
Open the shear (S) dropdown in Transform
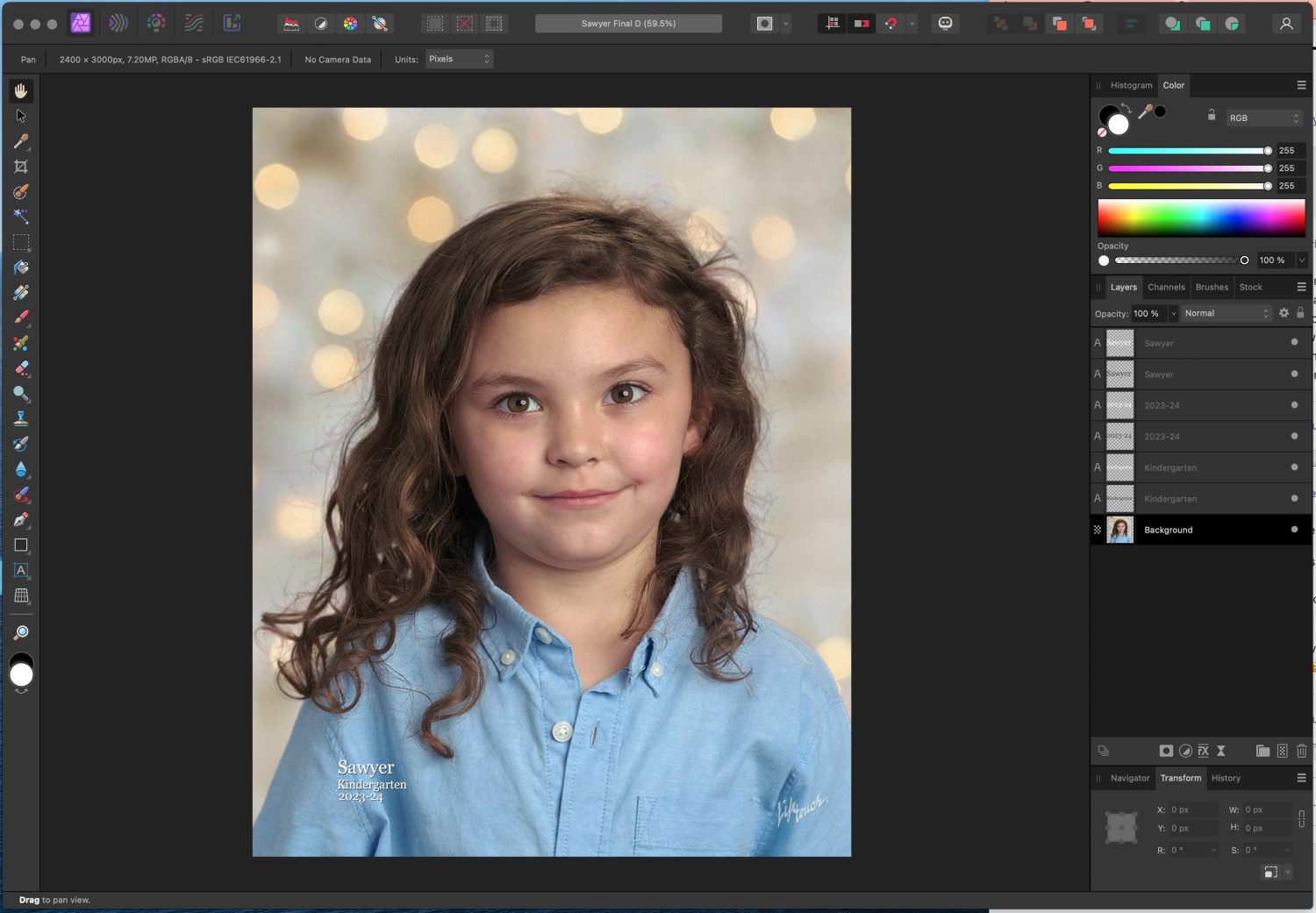[1288, 850]
